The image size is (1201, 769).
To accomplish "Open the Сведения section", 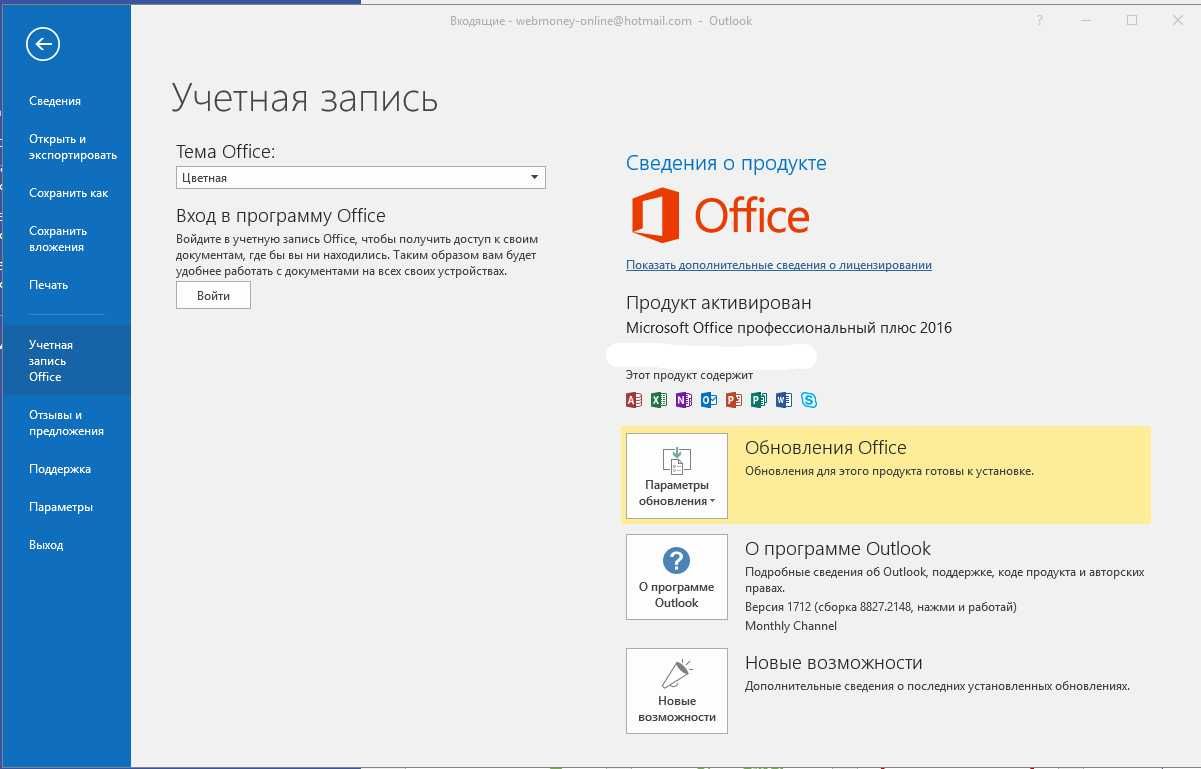I will tap(55, 101).
